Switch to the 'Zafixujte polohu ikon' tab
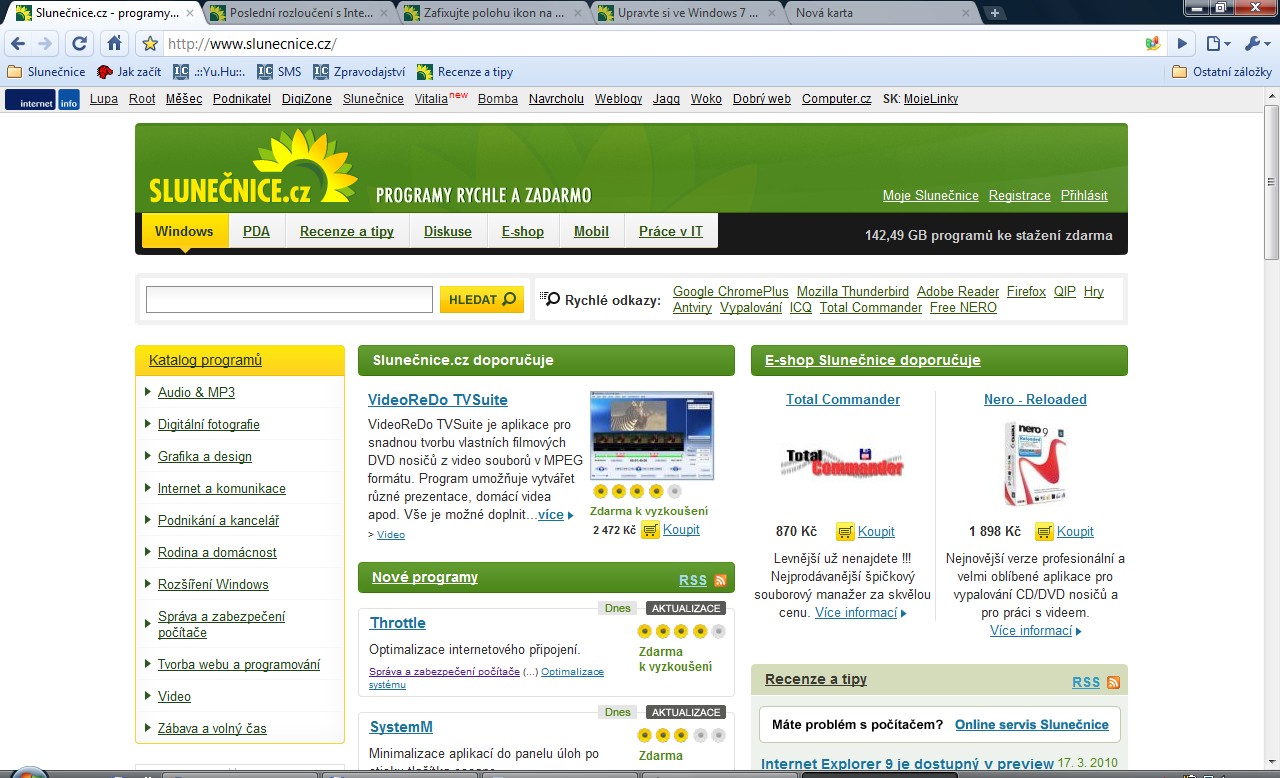The width and height of the screenshot is (1280, 778). click(492, 14)
